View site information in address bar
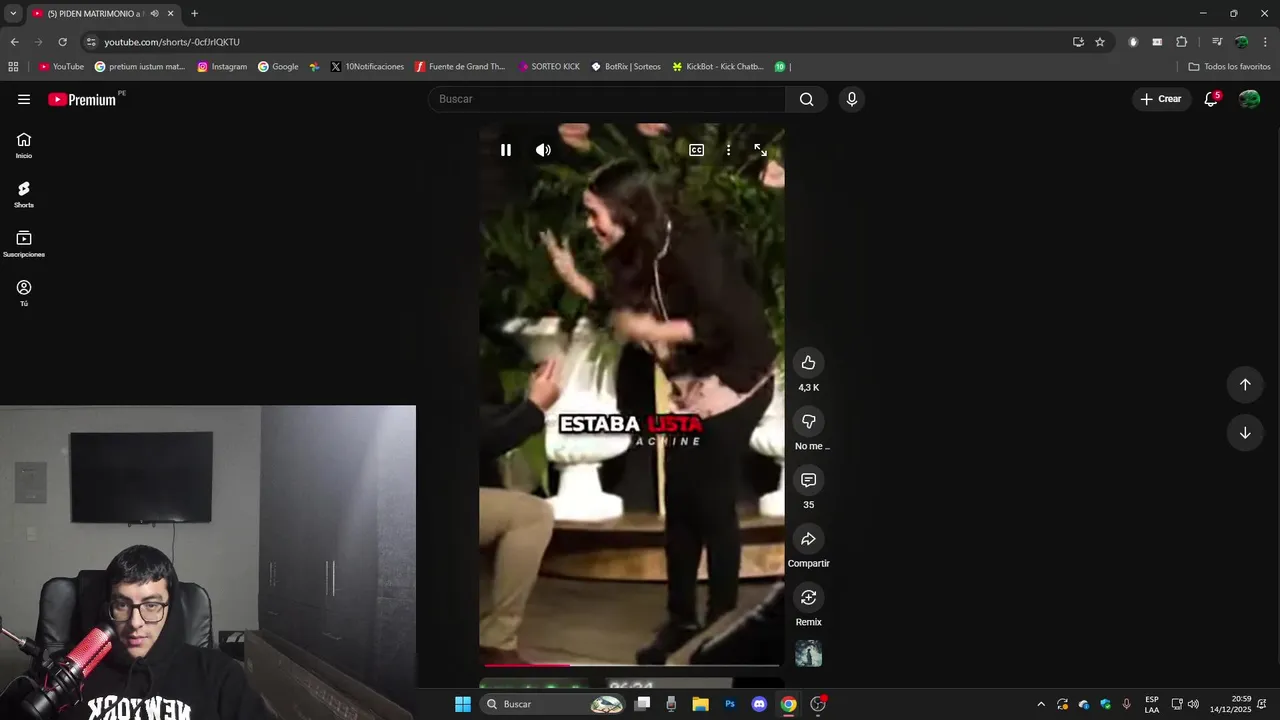Viewport: 1280px width, 720px height. point(91,42)
